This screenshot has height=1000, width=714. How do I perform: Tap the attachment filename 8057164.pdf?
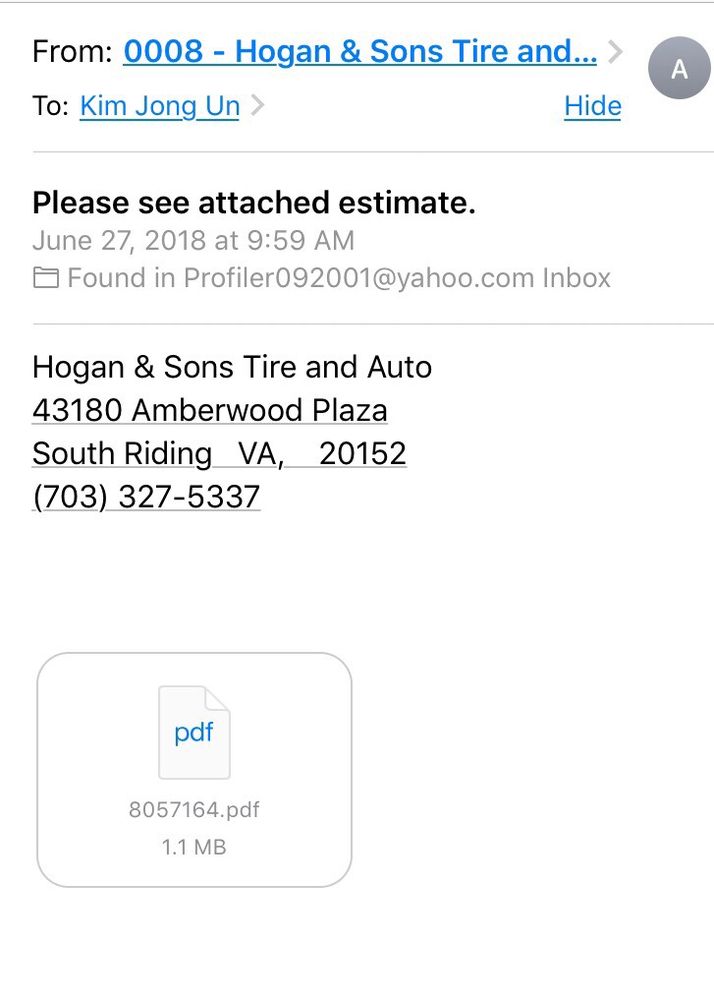[194, 810]
